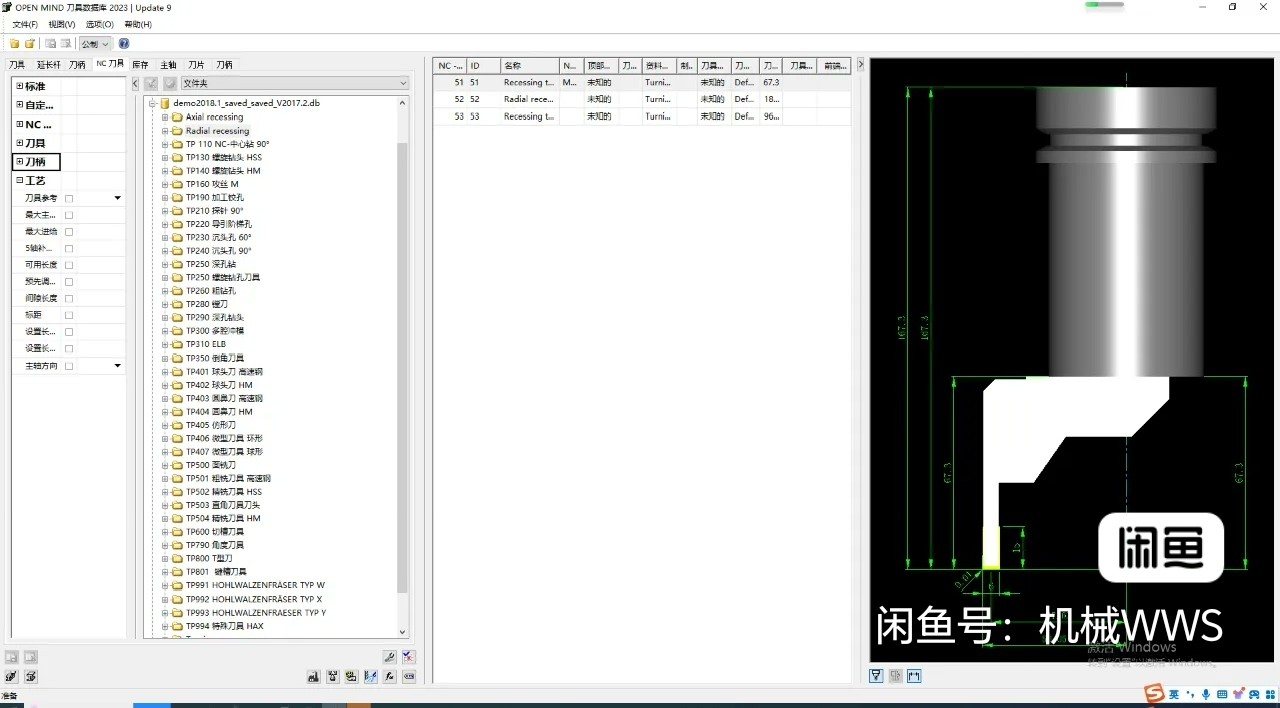This screenshot has height=708, width=1280.
Task: Click the filter icon below the 3D tool preview
Action: [x=876, y=676]
